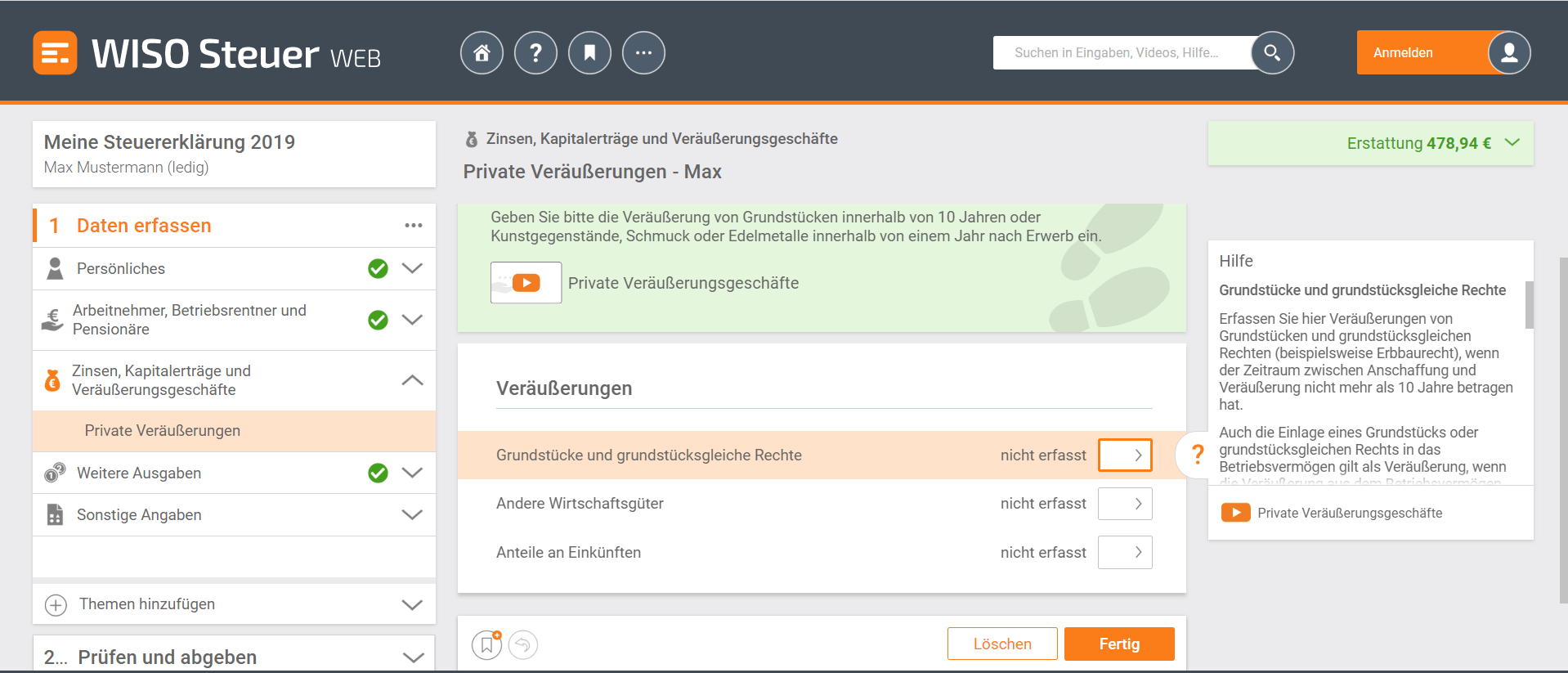Open Sonstige Angaben section
The image size is (1568, 673).
[139, 515]
